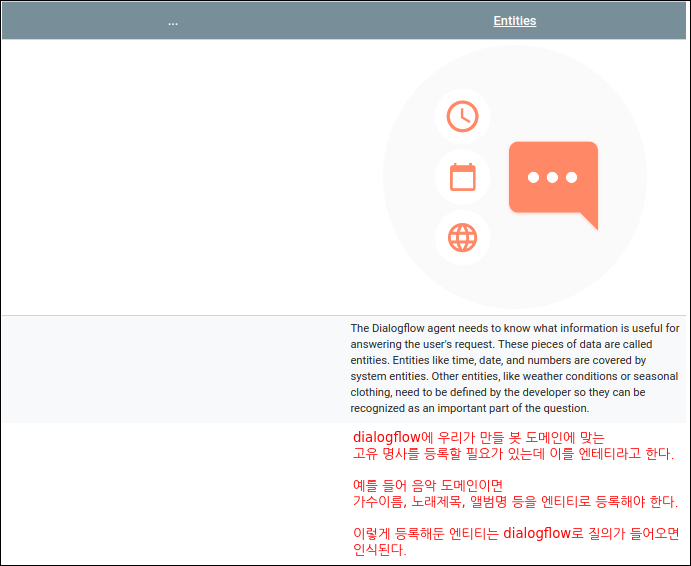Click the red word '인식된다.'
This screenshot has width=691, height=566.
pos(379,550)
